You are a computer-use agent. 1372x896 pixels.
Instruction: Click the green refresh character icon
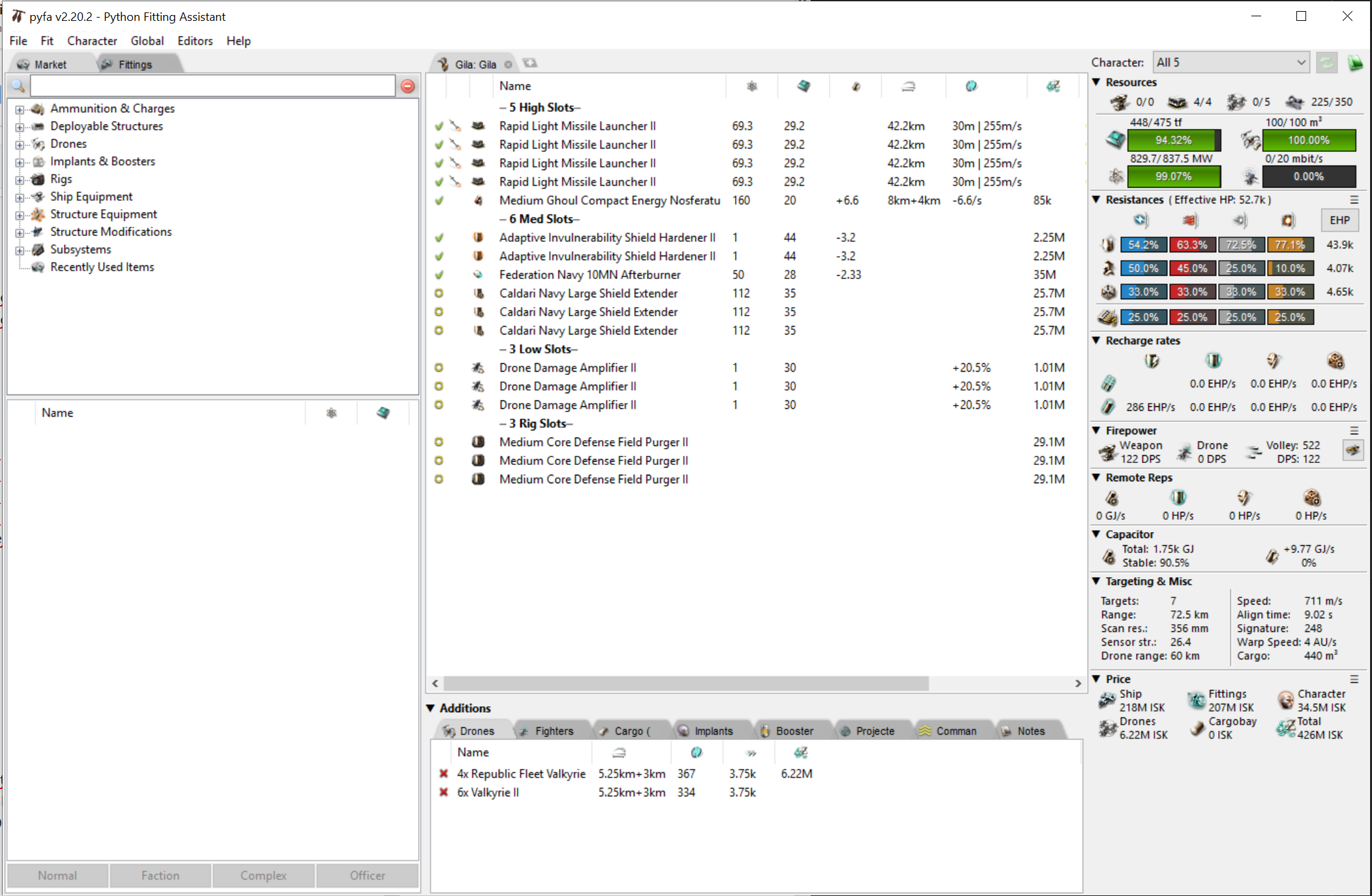tap(1326, 63)
